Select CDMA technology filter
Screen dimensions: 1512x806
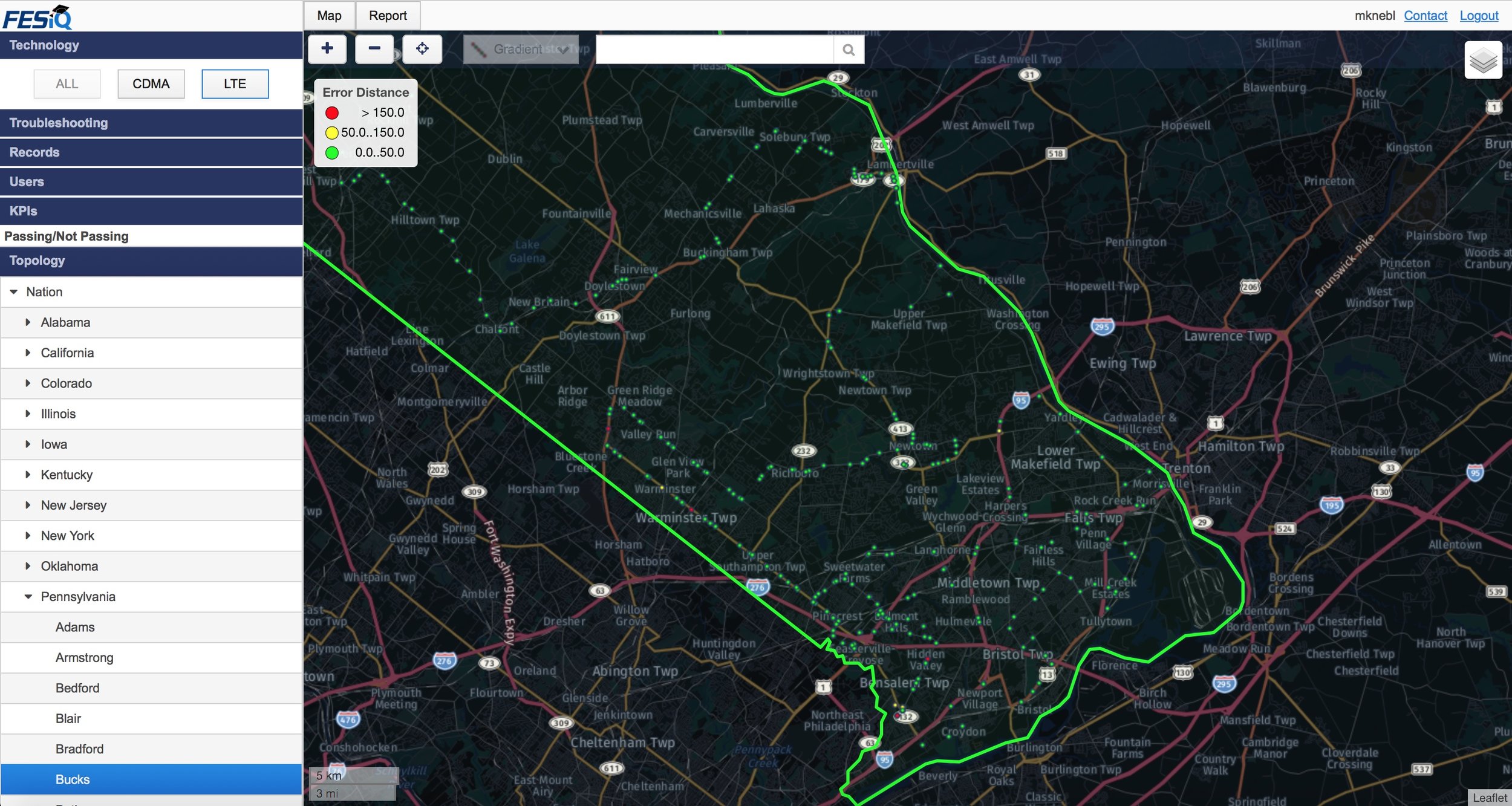151,84
